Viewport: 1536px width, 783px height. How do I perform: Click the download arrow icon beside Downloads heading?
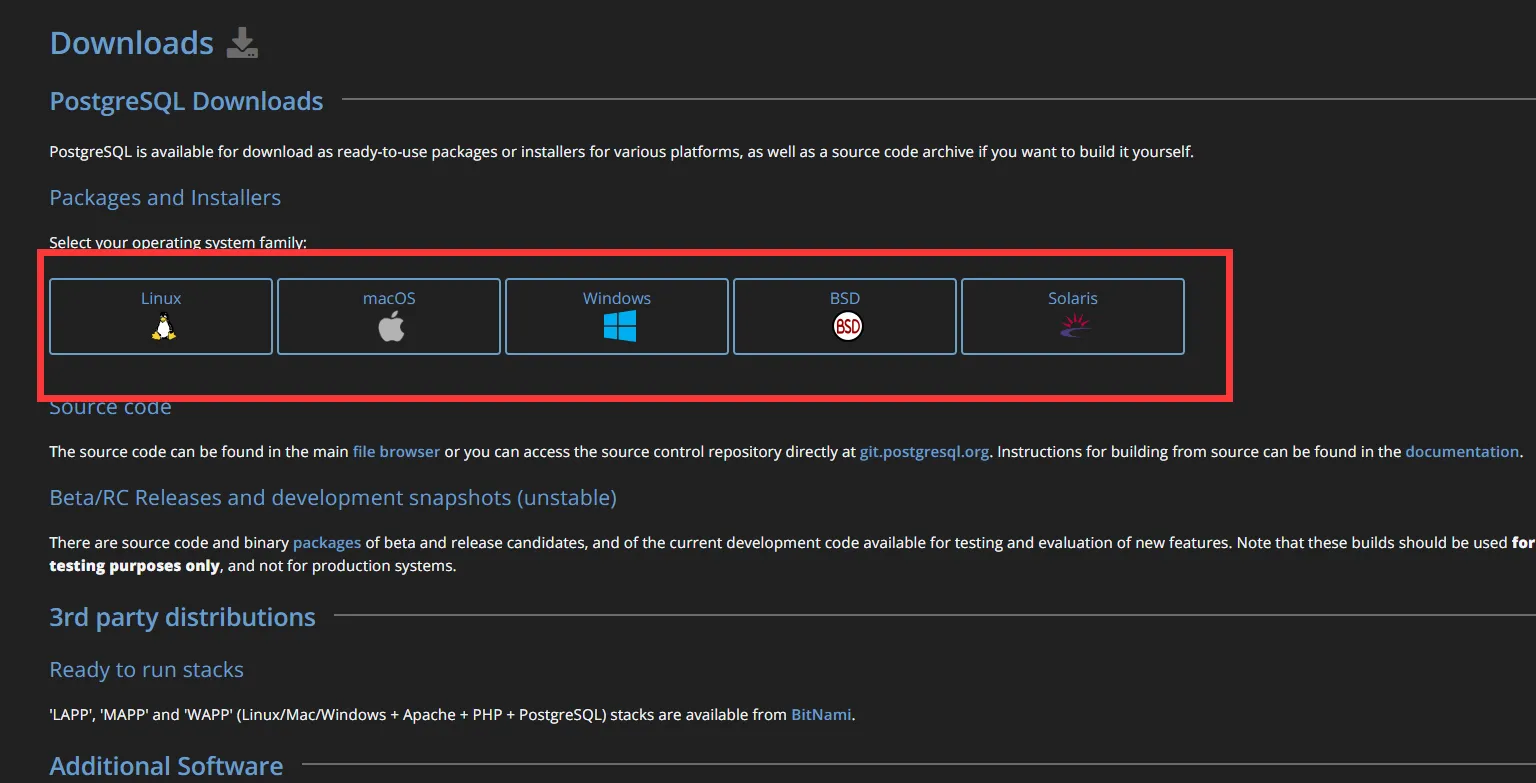click(x=242, y=43)
